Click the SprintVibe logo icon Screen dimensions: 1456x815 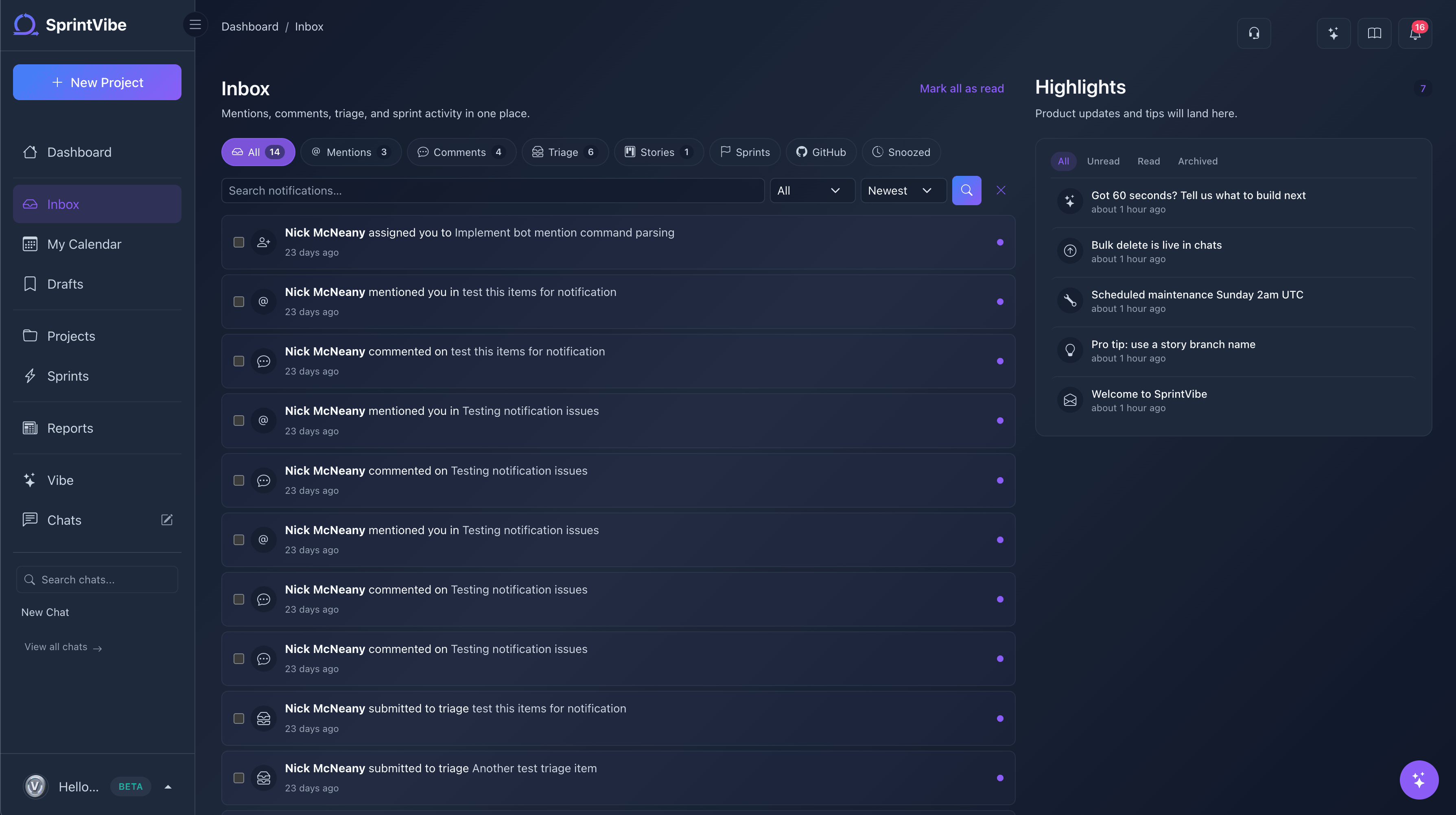(26, 25)
